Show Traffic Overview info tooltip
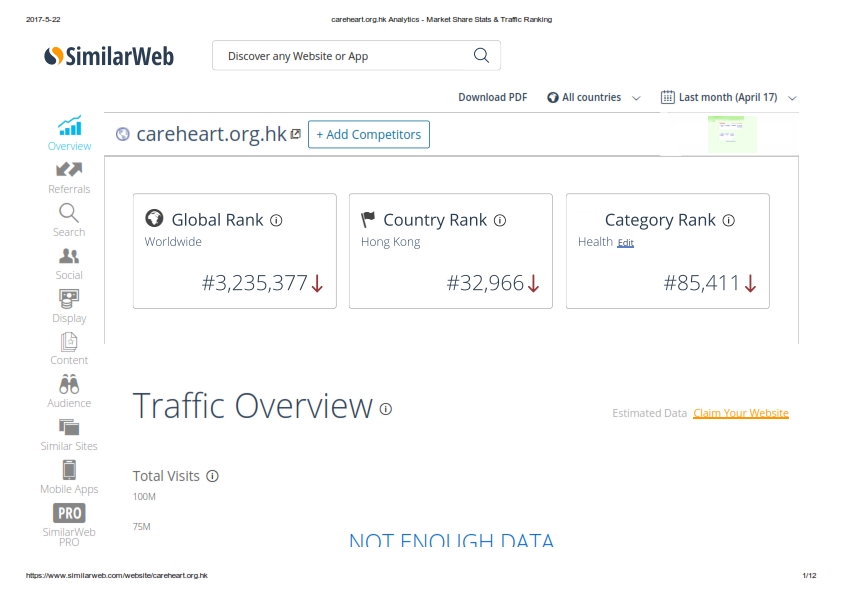Screen dimensions: 842x595 [386, 409]
